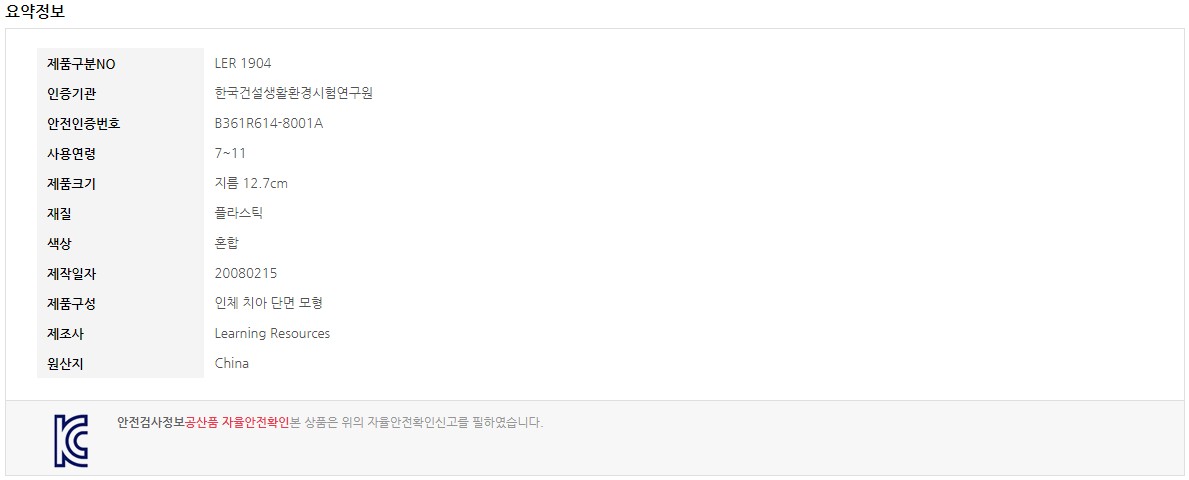Select the 제품구분NO row label
The height and width of the screenshot is (480, 1189).
pyautogui.click(x=120, y=64)
